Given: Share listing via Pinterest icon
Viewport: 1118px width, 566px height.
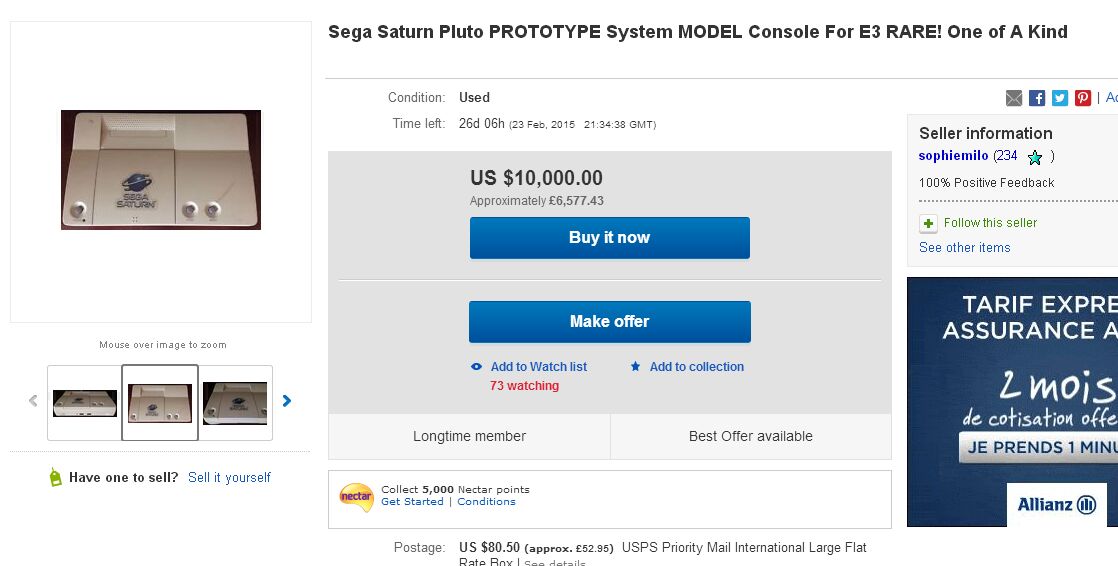Looking at the screenshot, I should click(x=1083, y=98).
